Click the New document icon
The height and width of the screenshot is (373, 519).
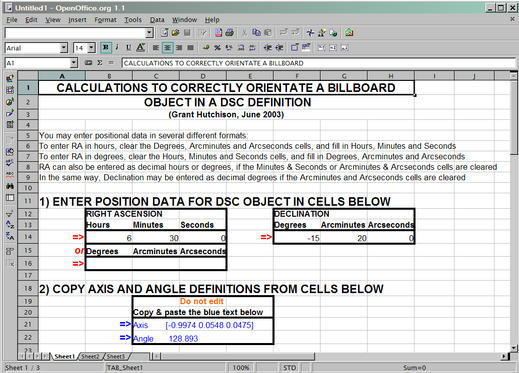[164, 33]
